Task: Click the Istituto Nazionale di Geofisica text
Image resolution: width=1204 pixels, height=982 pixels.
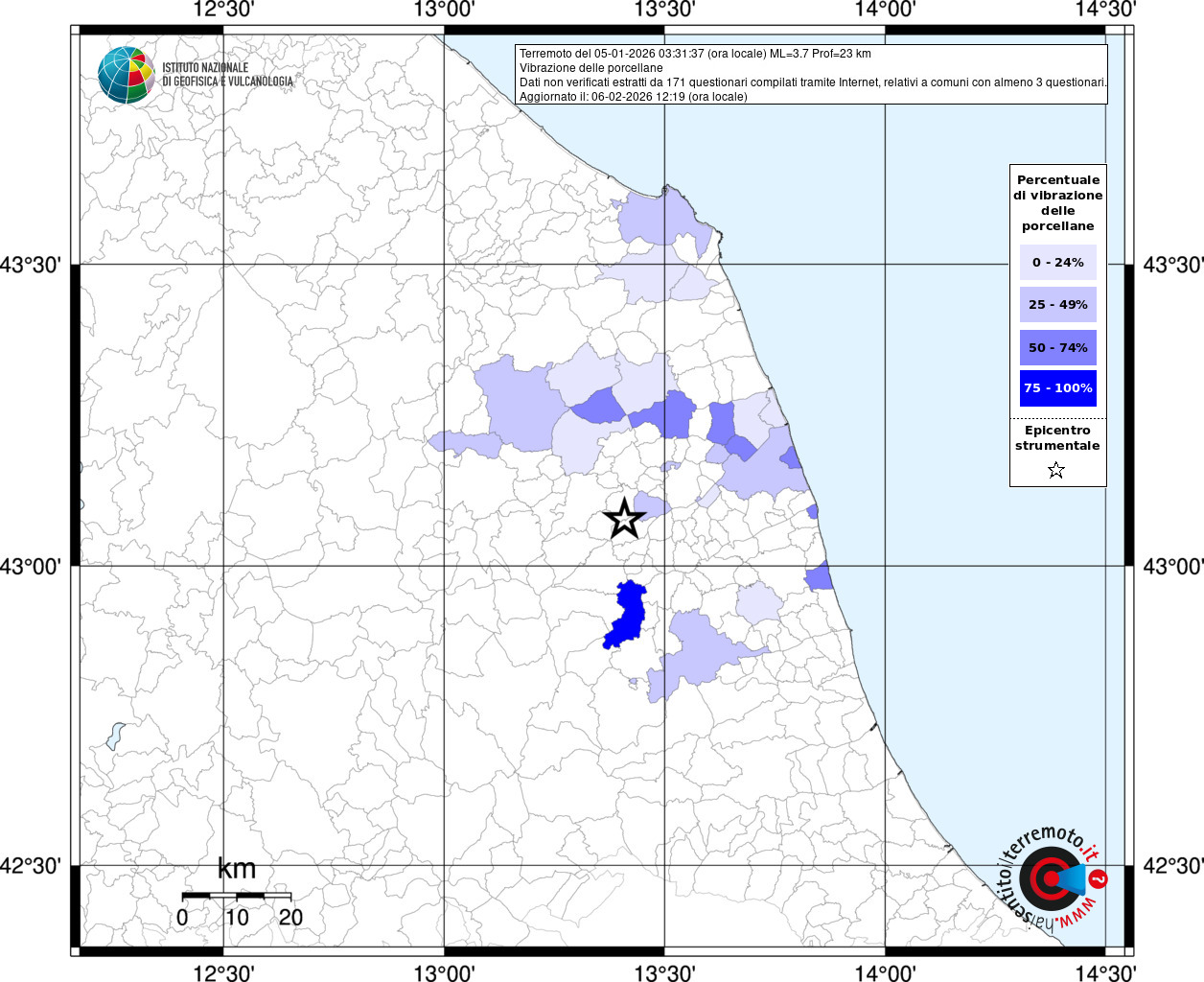Action: pyautogui.click(x=227, y=75)
